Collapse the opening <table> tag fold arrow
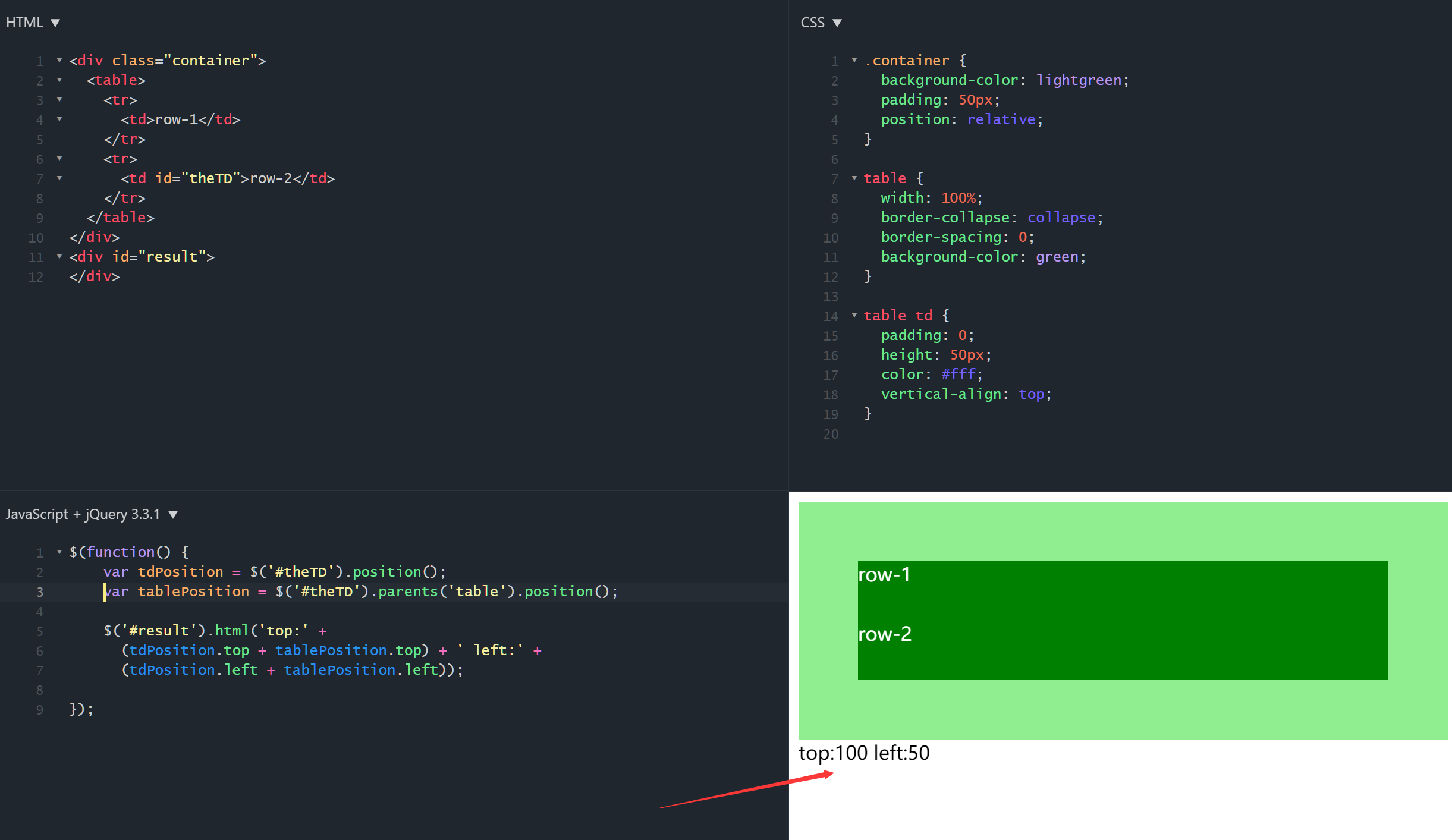Screen dimensions: 1452x840 tap(59, 80)
